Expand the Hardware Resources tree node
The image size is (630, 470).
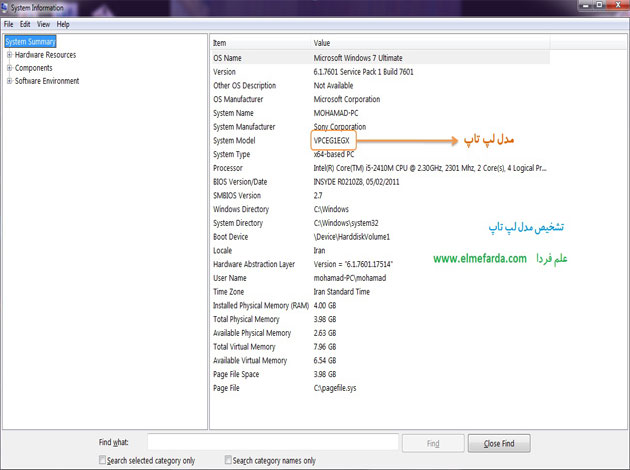coord(9,55)
